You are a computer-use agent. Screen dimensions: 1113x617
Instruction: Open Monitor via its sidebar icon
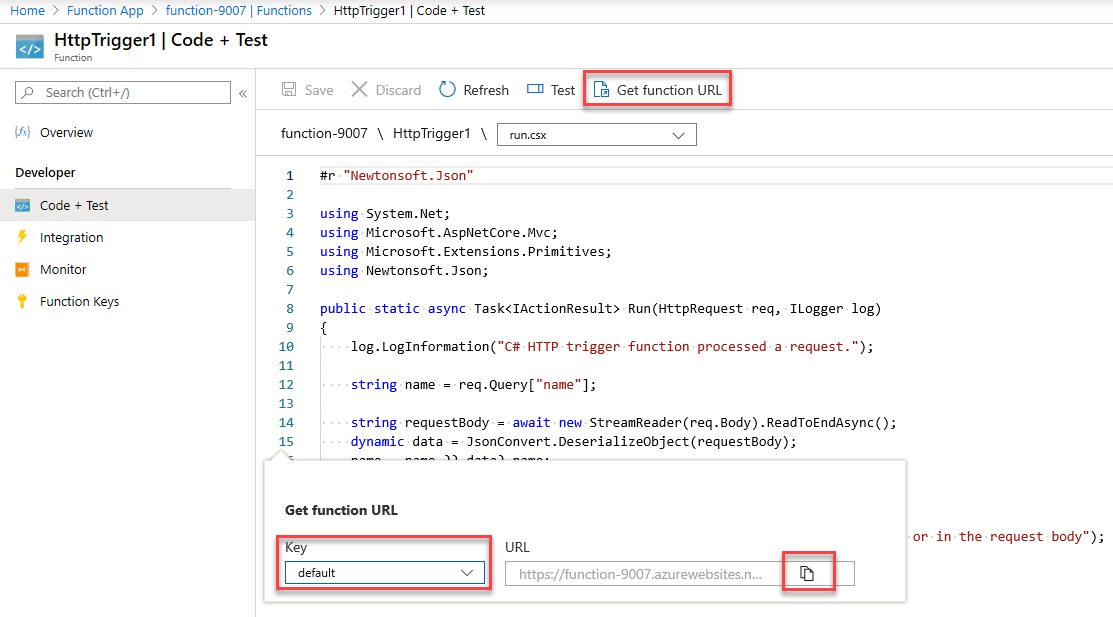(x=22, y=269)
